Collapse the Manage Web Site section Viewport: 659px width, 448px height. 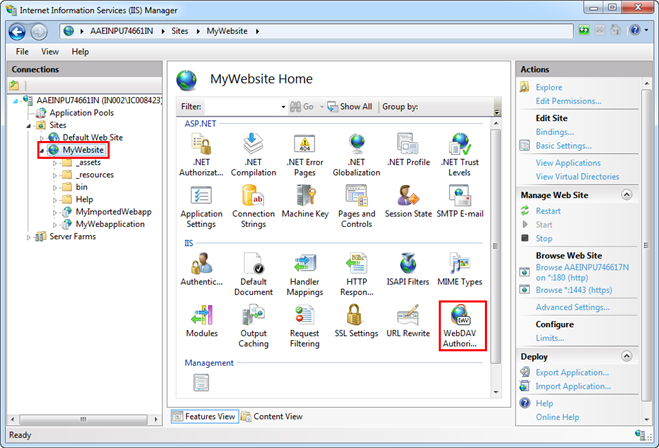coord(627,194)
